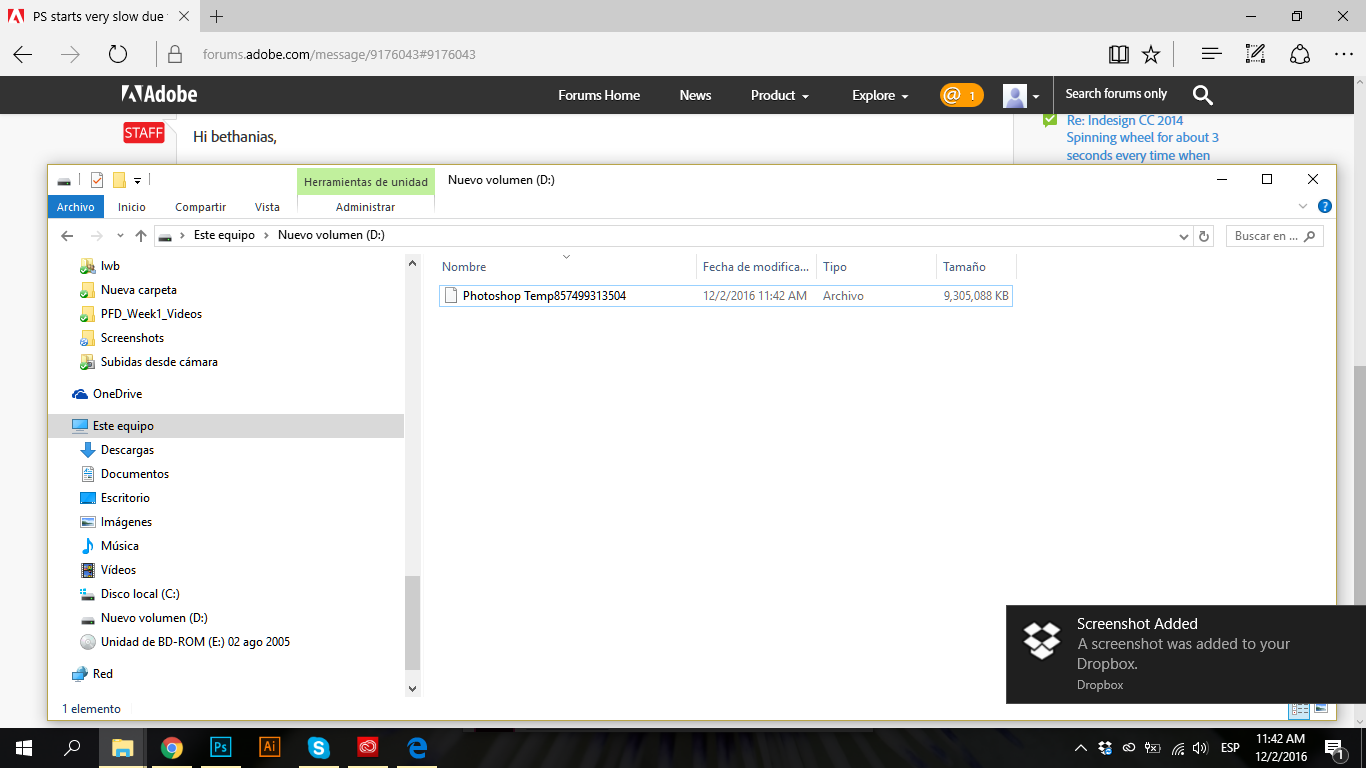Refresh the Explorer folder view

1205,236
